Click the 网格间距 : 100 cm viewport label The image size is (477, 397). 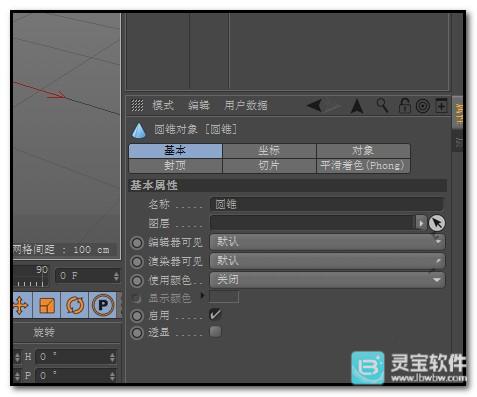point(61,249)
